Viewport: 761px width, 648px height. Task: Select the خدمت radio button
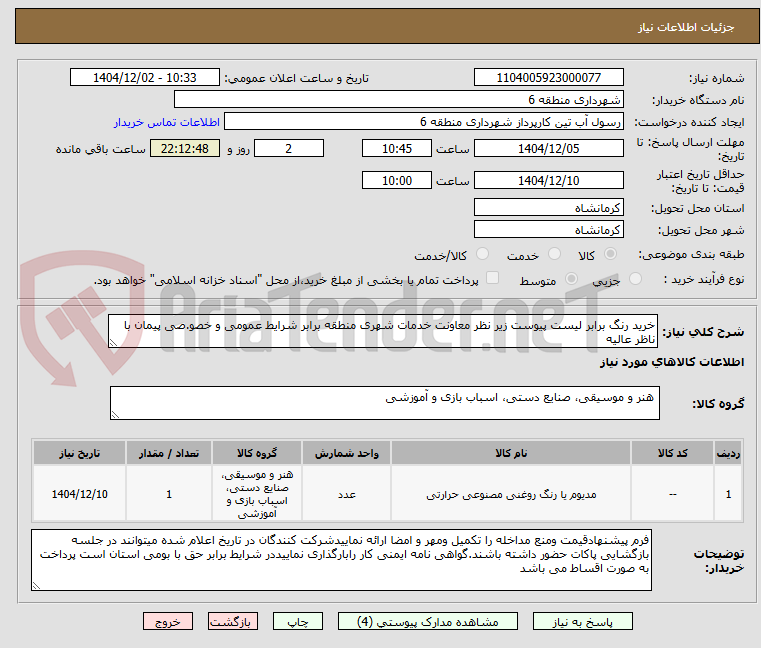pos(554,254)
